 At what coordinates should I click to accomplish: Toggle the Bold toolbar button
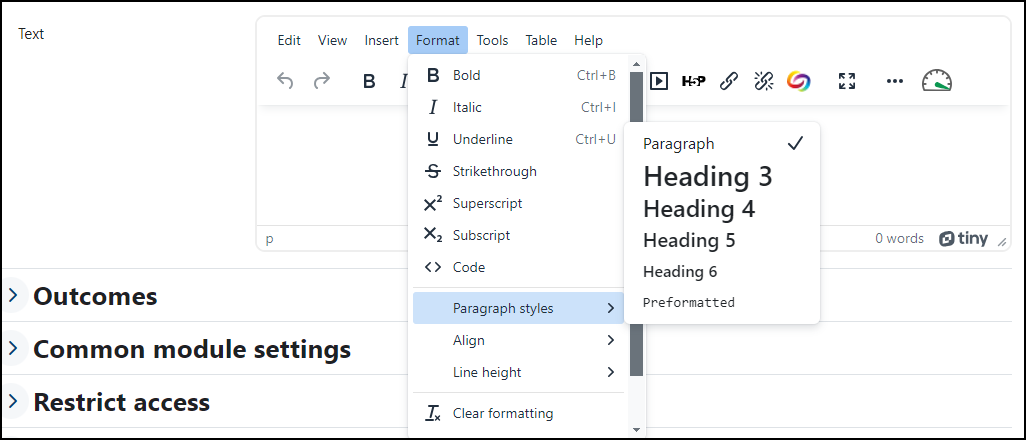[x=369, y=81]
